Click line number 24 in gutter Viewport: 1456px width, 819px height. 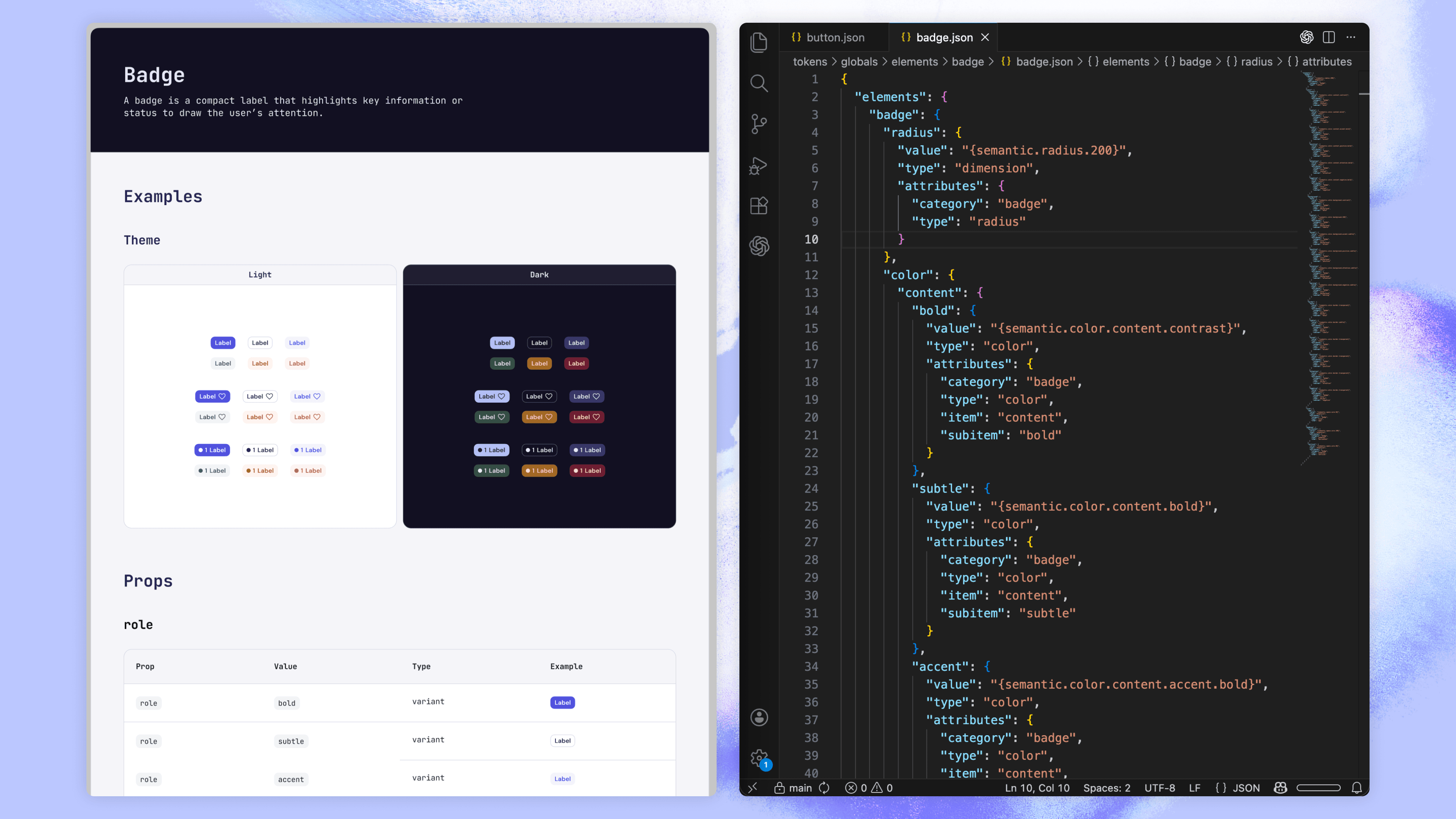click(811, 488)
